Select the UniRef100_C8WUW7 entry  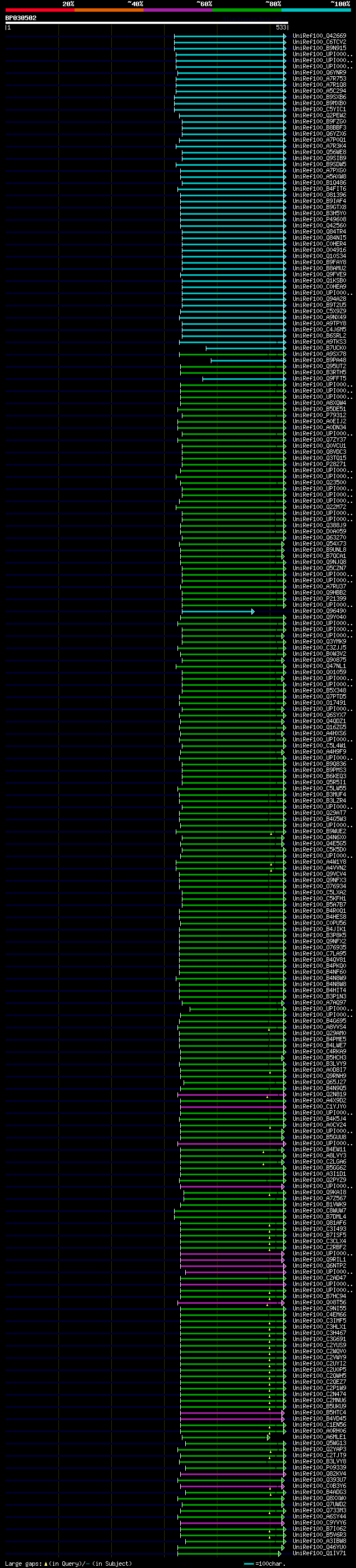(319, 1210)
